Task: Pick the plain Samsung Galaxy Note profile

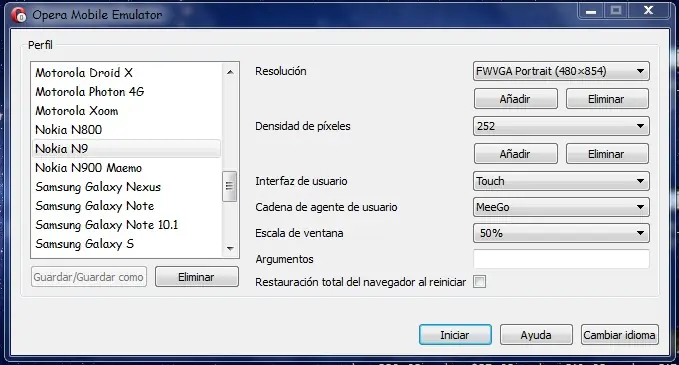Action: [x=126, y=206]
